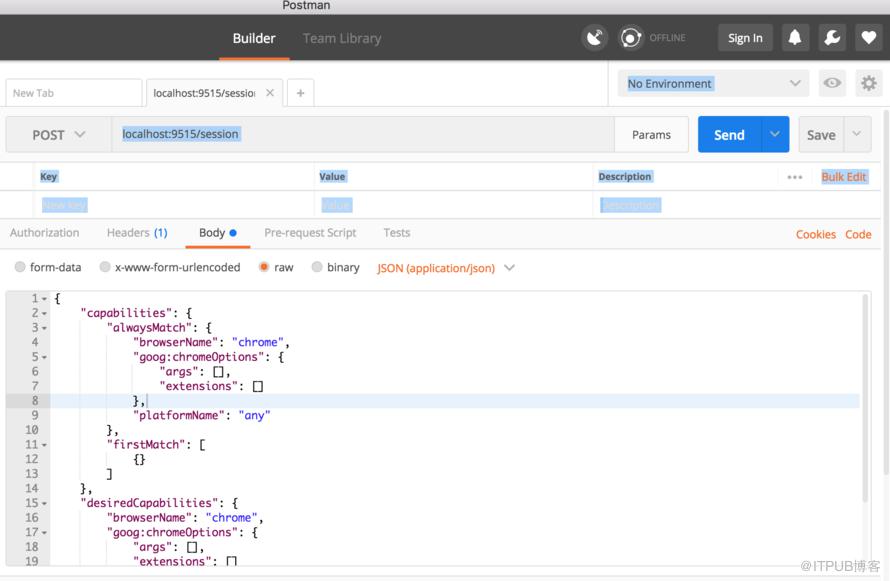This screenshot has height=581, width=890.
Task: Switch to the Team Library tab
Action: (x=342, y=38)
